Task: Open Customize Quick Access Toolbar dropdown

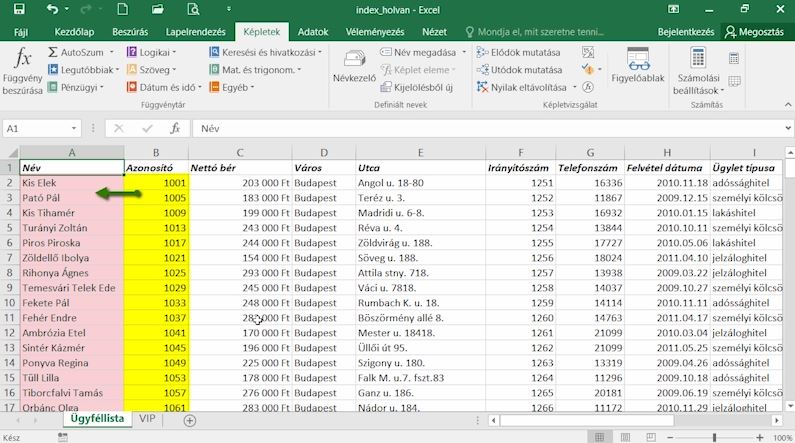Action: click(x=229, y=9)
